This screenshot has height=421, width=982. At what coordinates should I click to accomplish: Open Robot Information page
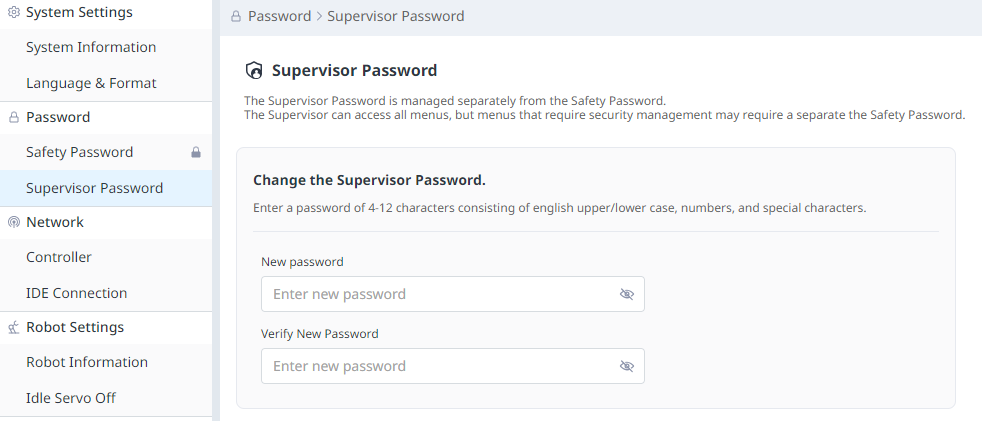tap(87, 363)
